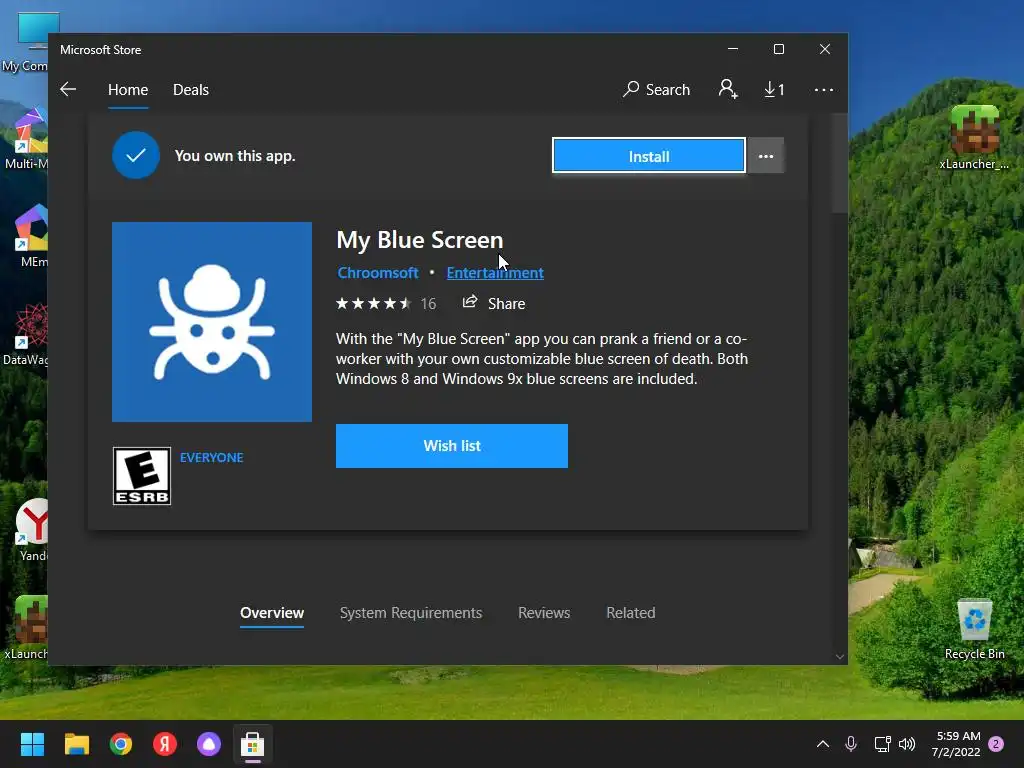
Task: Open the Windows Start menu
Action: tap(32, 744)
